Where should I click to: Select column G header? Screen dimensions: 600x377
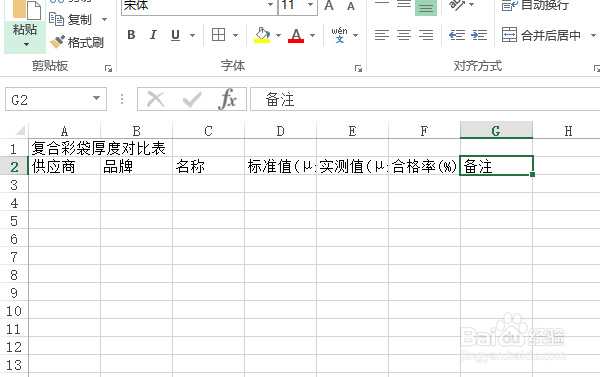(496, 130)
